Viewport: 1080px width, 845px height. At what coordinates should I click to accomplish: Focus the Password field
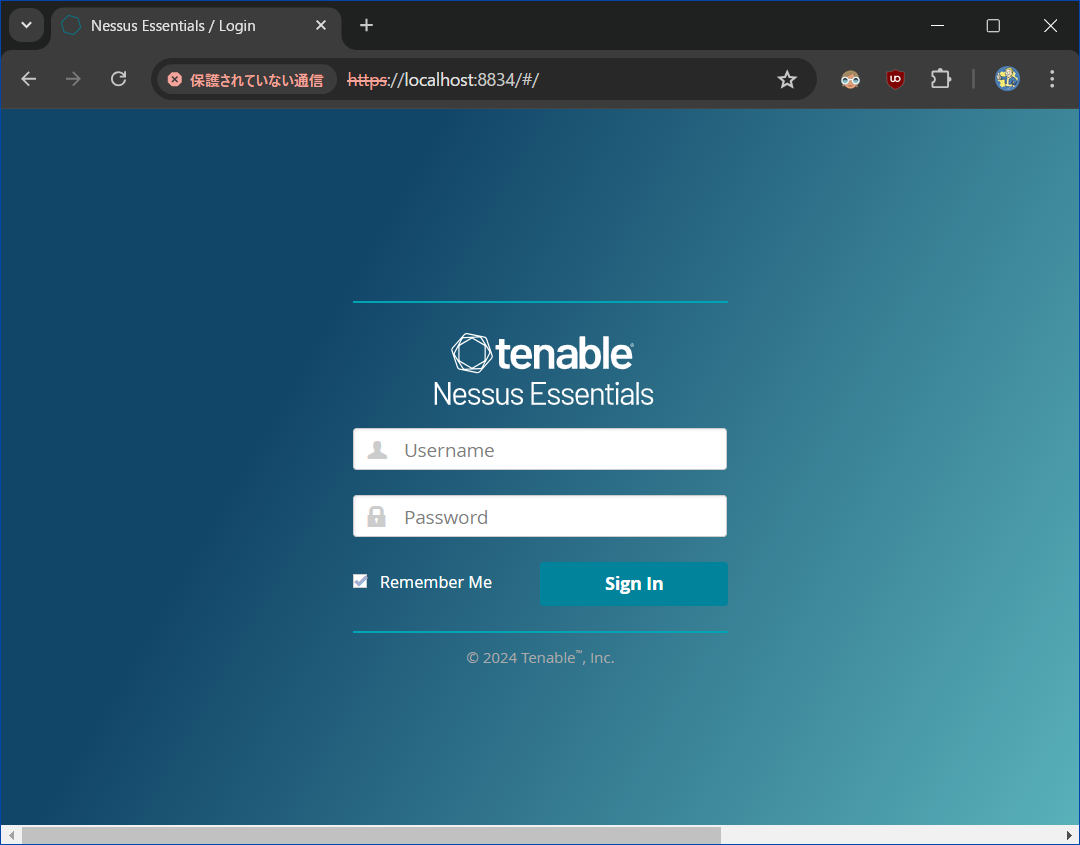click(540, 517)
